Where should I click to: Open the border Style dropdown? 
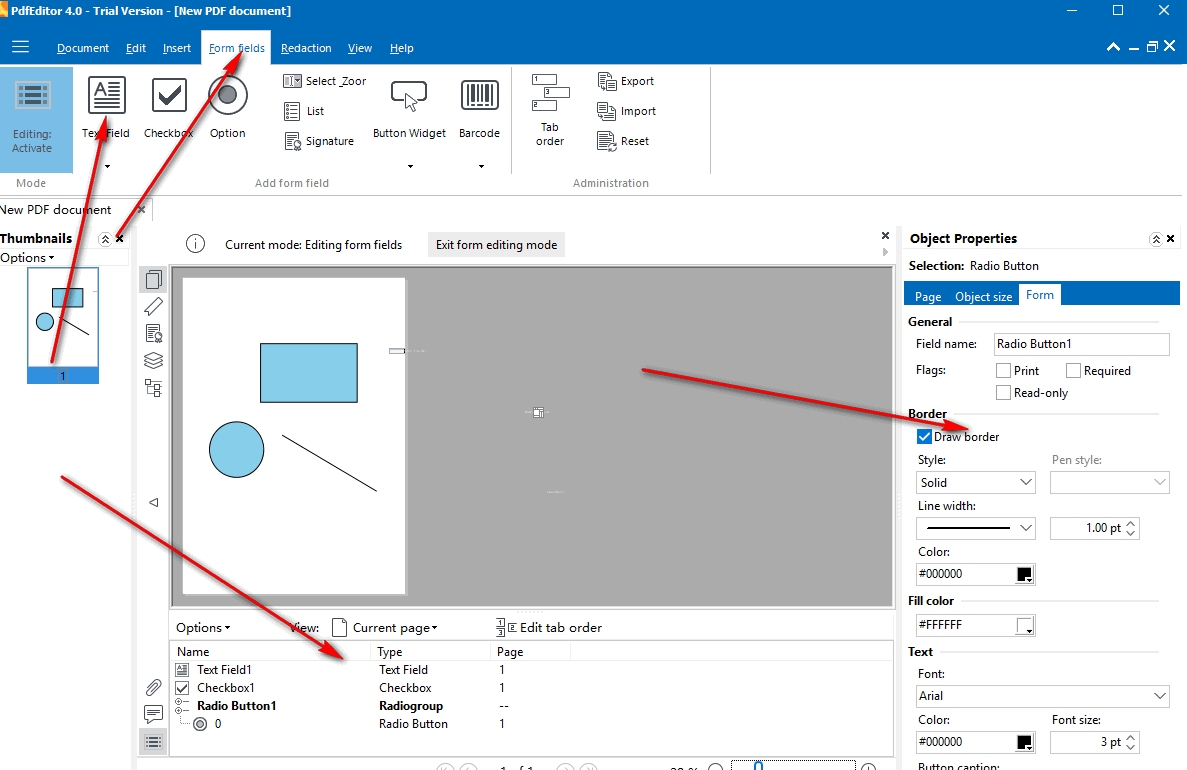(x=976, y=482)
